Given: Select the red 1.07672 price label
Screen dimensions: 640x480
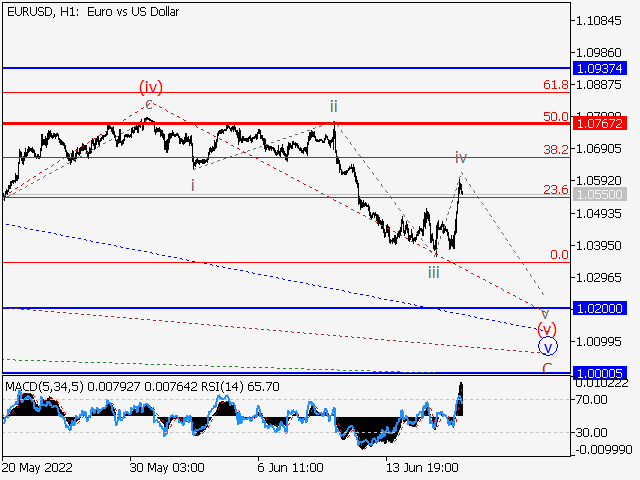Looking at the screenshot, I should 600,123.
